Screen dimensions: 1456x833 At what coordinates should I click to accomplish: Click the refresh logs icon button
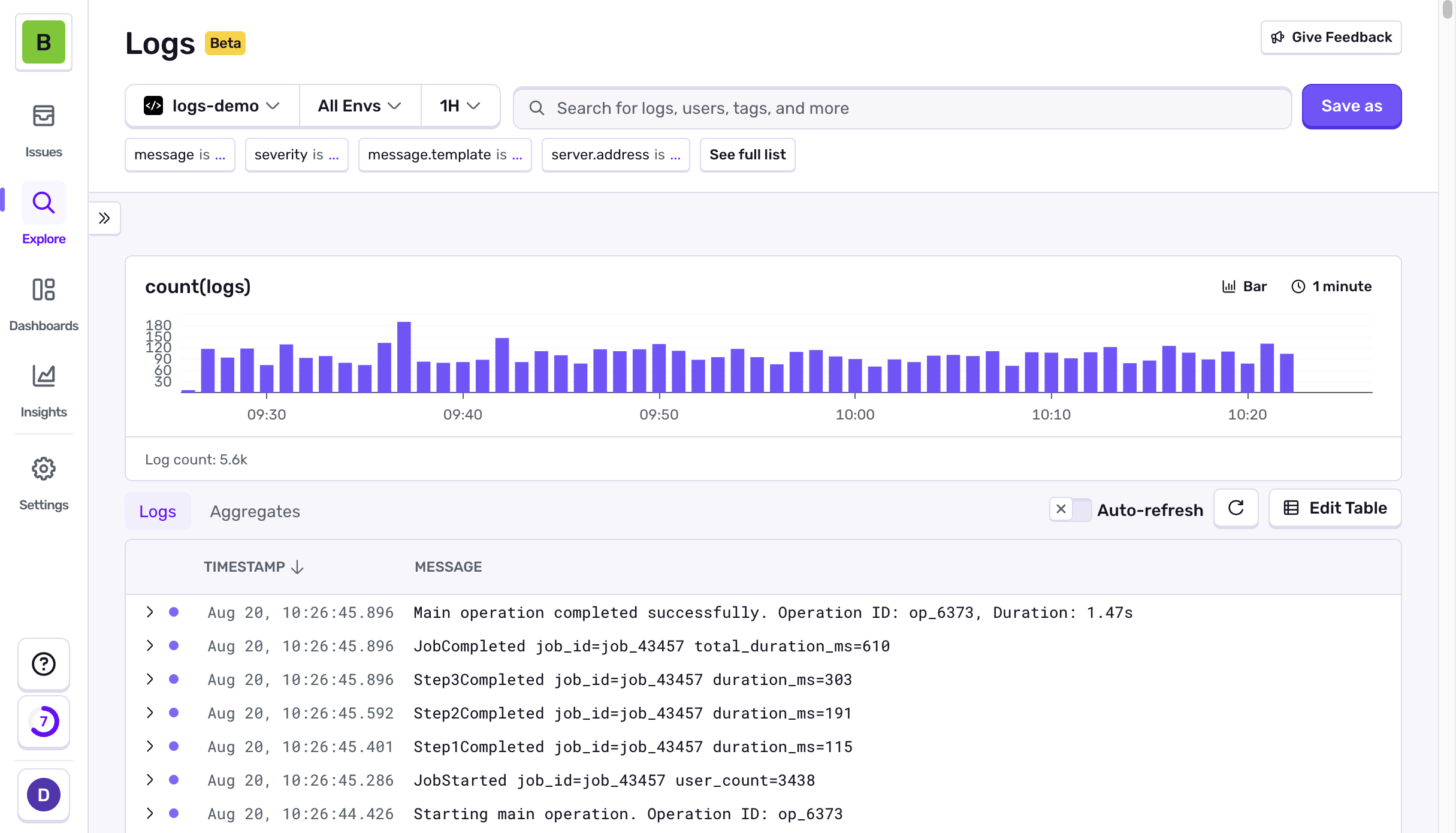[x=1236, y=509]
